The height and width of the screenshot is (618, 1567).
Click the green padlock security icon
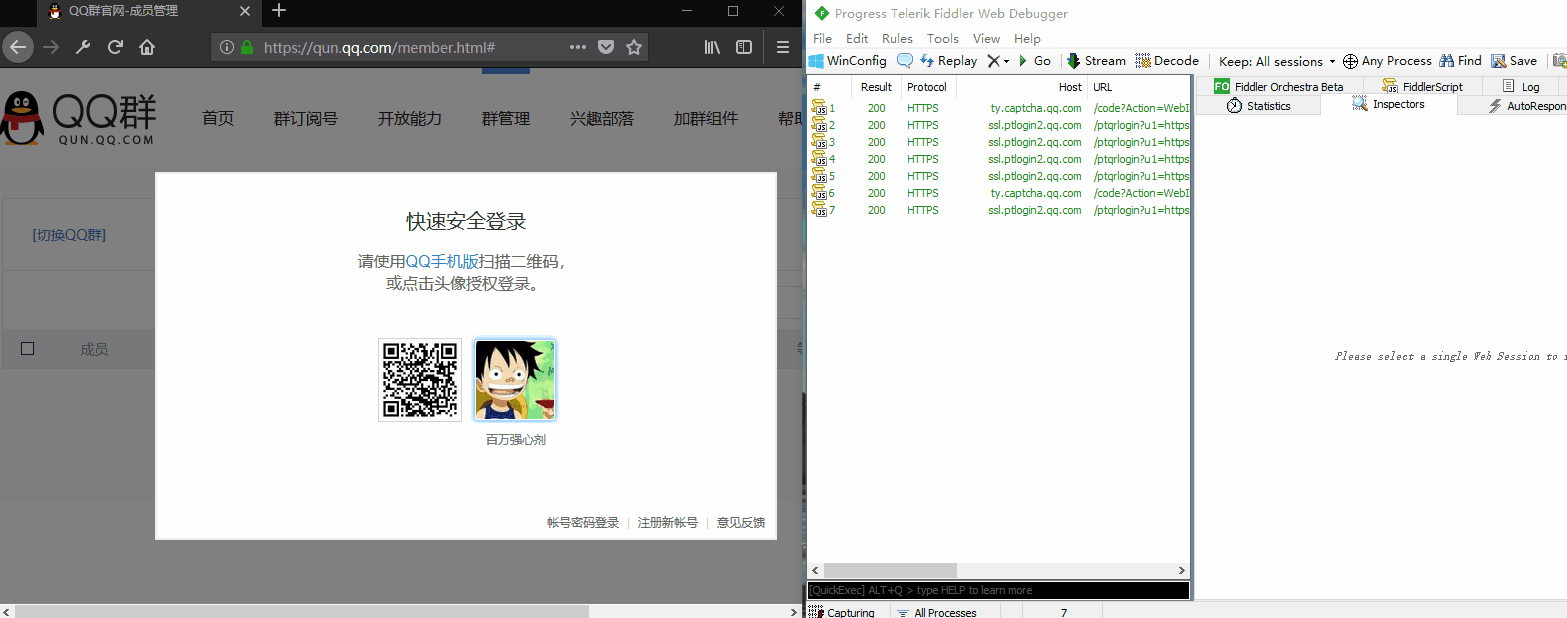[x=247, y=47]
